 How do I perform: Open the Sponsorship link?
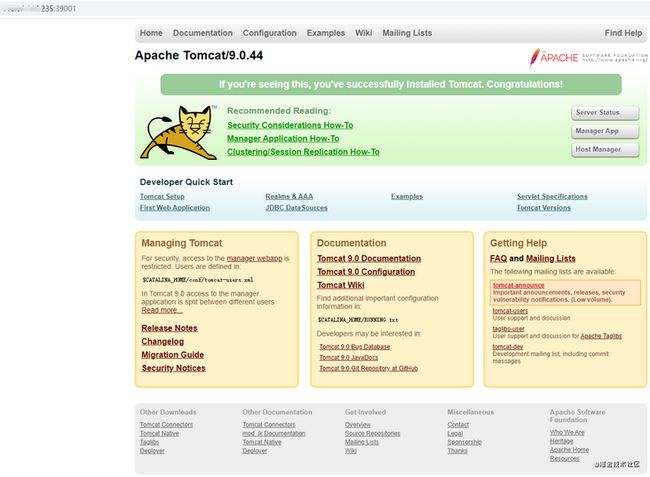[465, 442]
